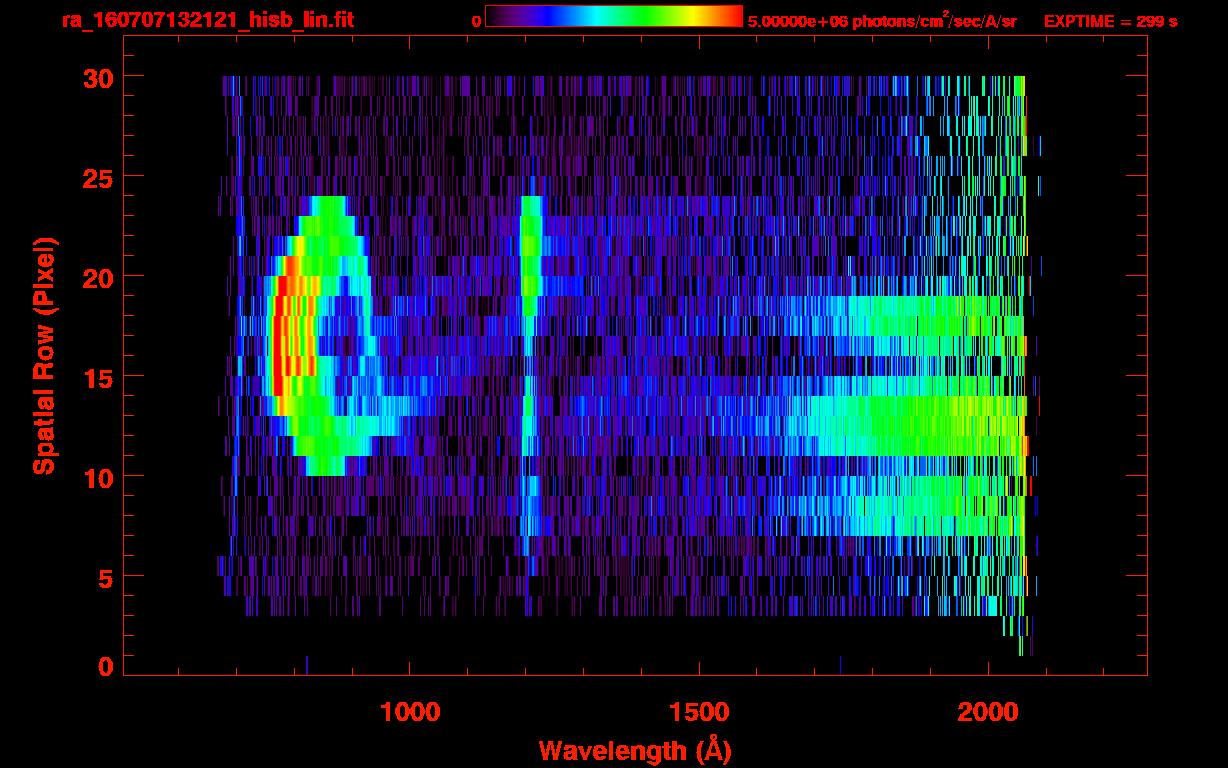Click the y-axis tick label 0

click(x=104, y=667)
